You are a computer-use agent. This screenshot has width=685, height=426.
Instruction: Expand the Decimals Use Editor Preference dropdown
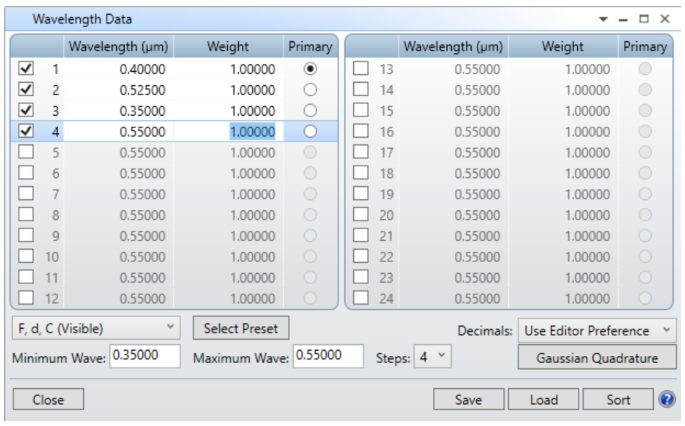(597, 331)
